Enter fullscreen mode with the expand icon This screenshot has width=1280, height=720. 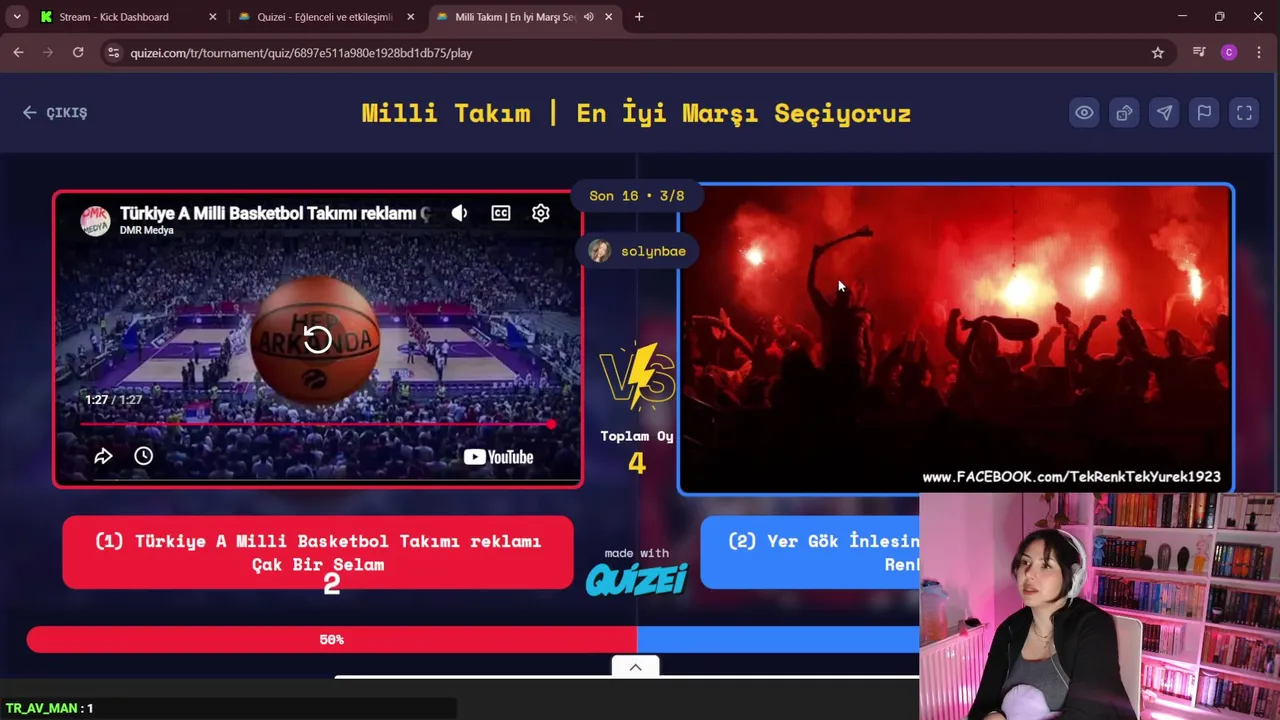point(1244,113)
